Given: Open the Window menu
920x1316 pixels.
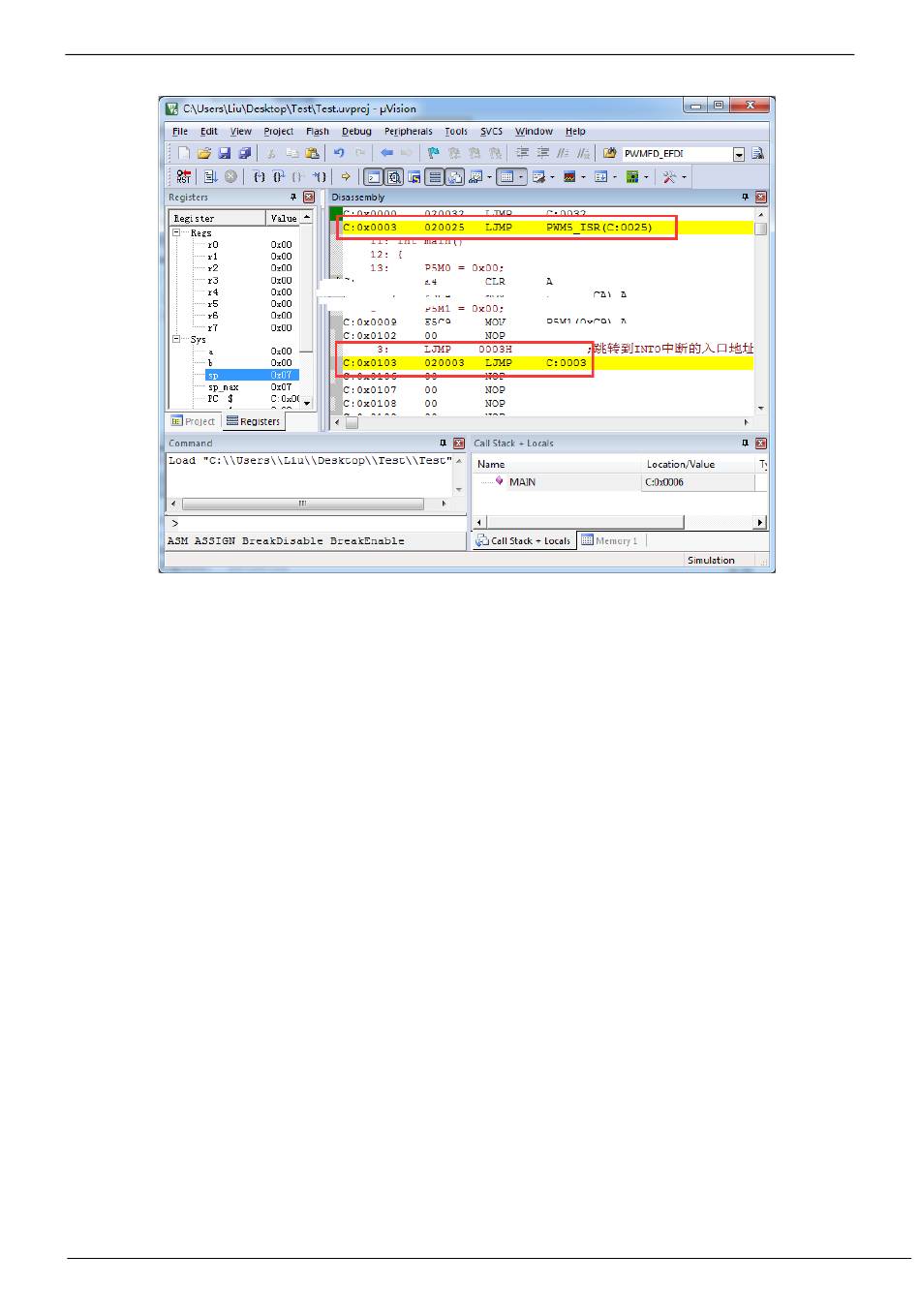Looking at the screenshot, I should pyautogui.click(x=534, y=131).
